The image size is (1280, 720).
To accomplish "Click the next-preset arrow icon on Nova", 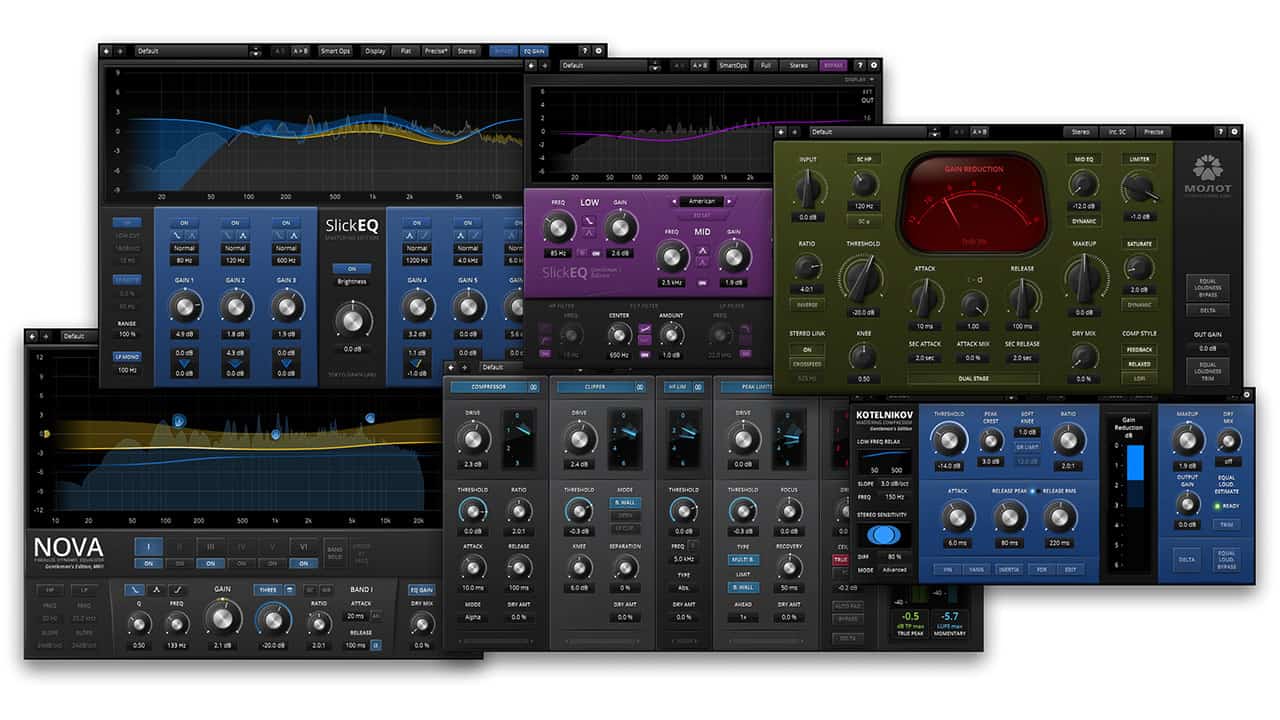I will [x=48, y=336].
